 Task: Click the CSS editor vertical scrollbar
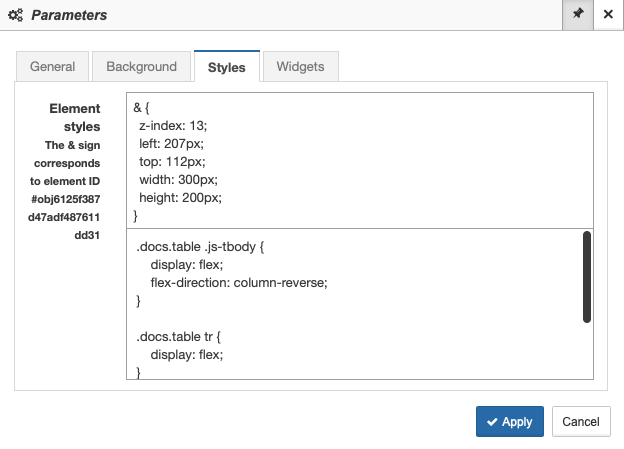point(587,277)
